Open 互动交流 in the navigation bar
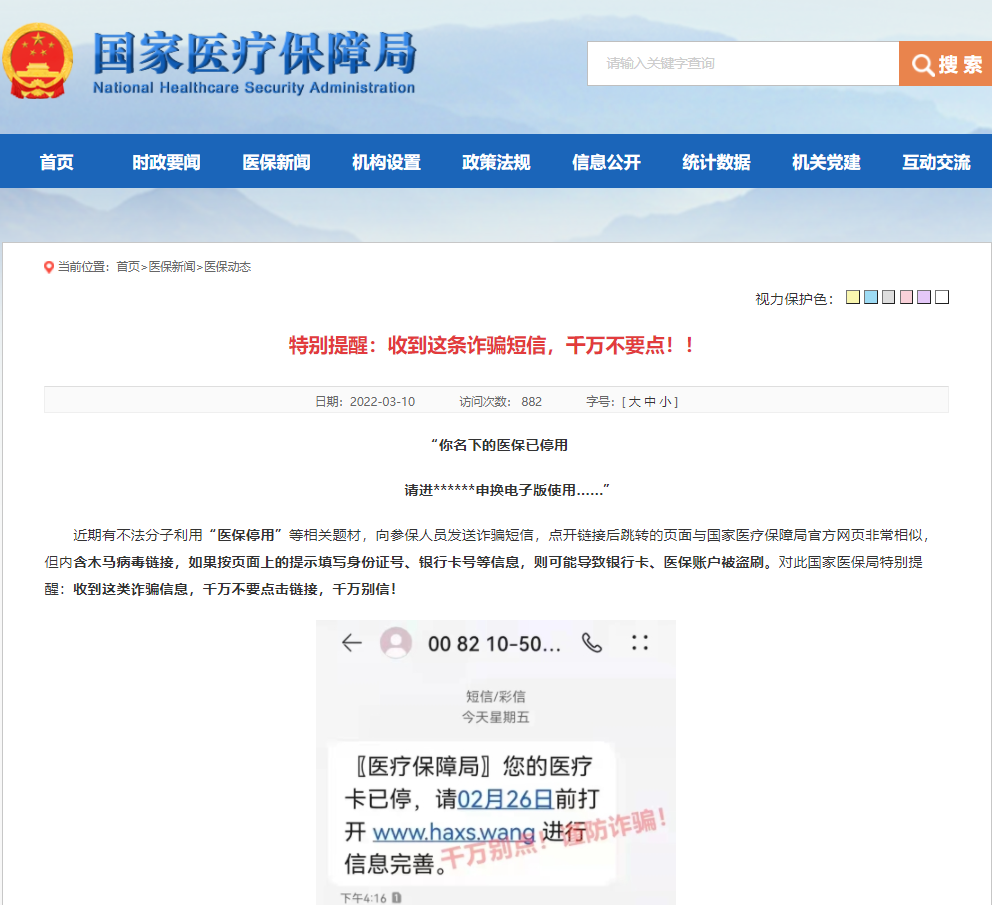Screen dimensions: 992x905 [x=936, y=162]
